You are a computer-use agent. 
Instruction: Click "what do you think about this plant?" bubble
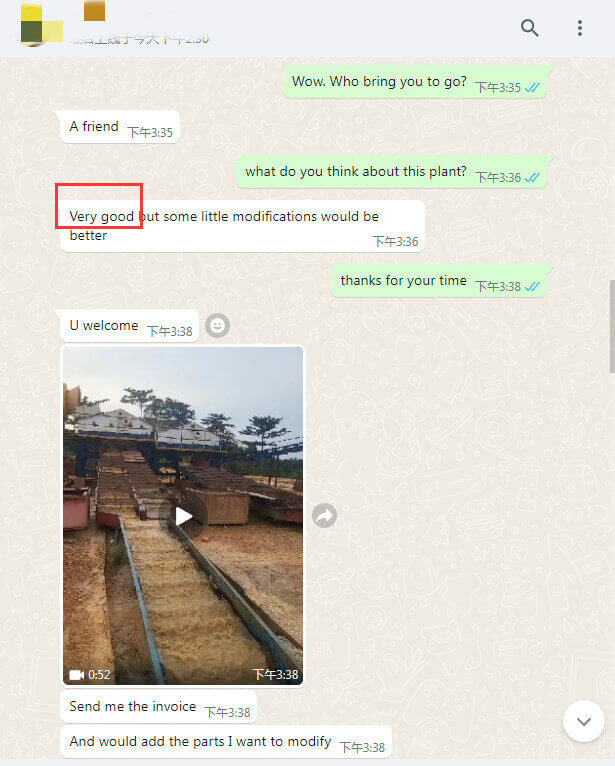click(391, 172)
